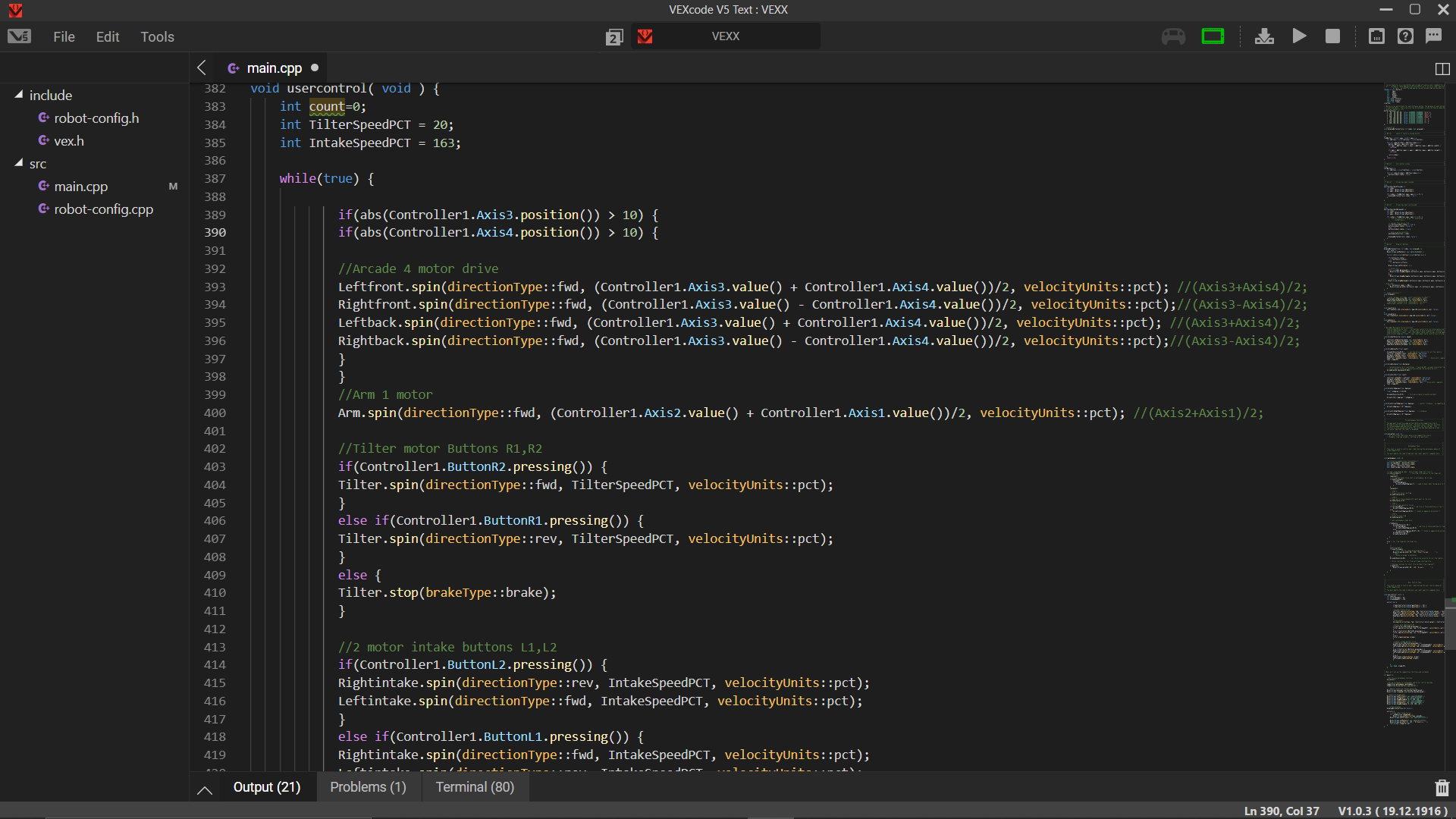Image resolution: width=1456 pixels, height=819 pixels.
Task: Run the program with play button
Action: [1299, 36]
